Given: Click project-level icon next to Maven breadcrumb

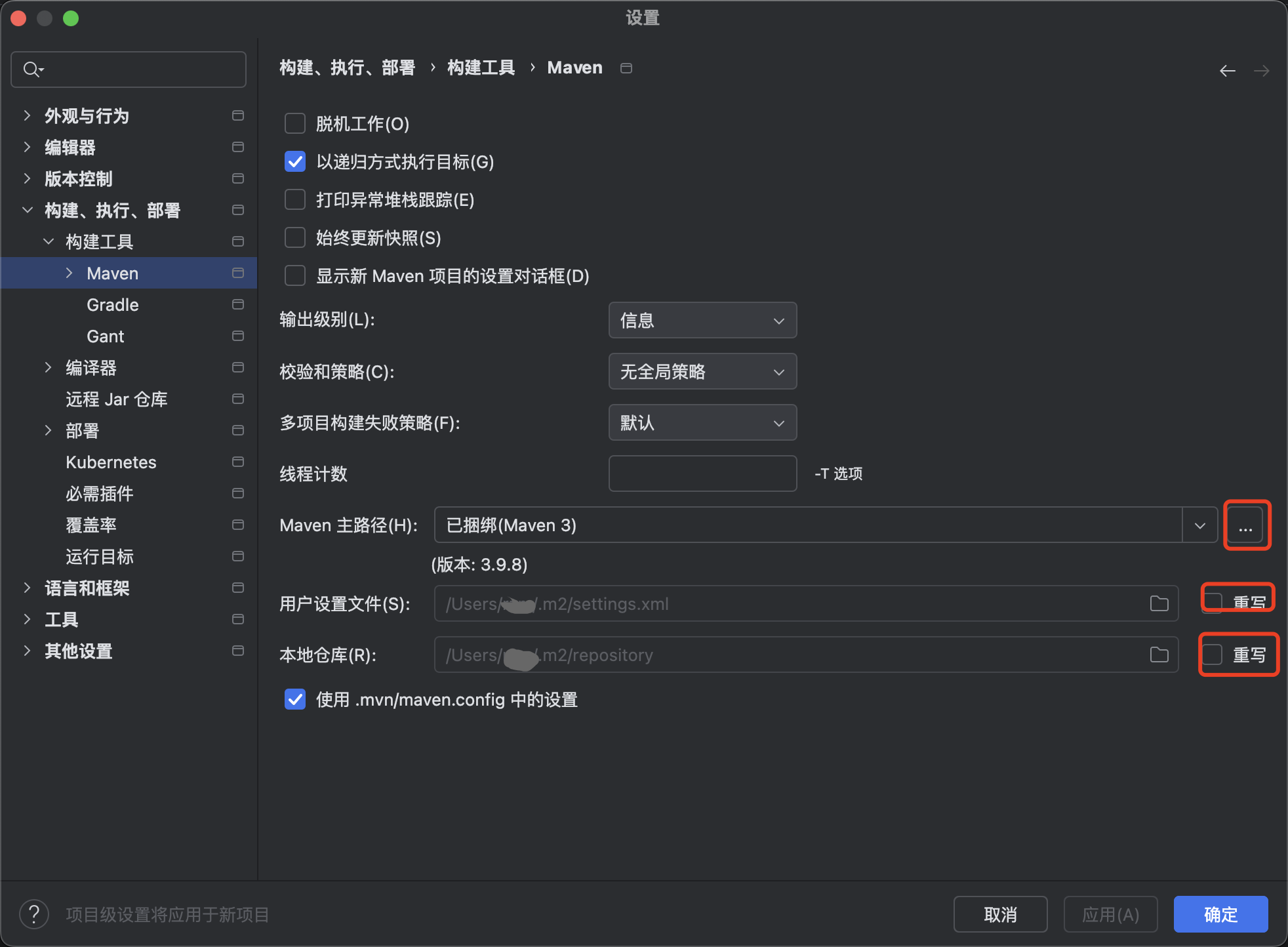Looking at the screenshot, I should pyautogui.click(x=626, y=68).
